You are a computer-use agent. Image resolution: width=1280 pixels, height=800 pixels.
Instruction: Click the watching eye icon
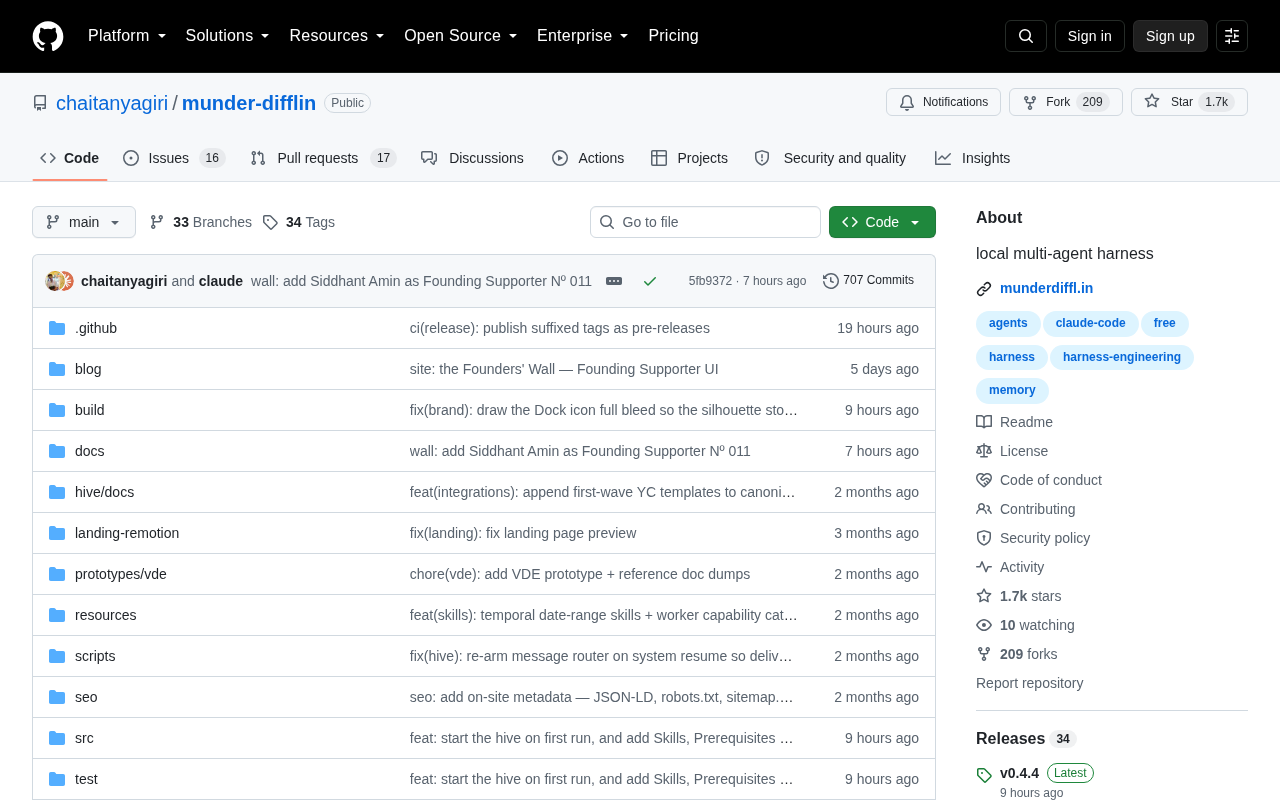984,625
